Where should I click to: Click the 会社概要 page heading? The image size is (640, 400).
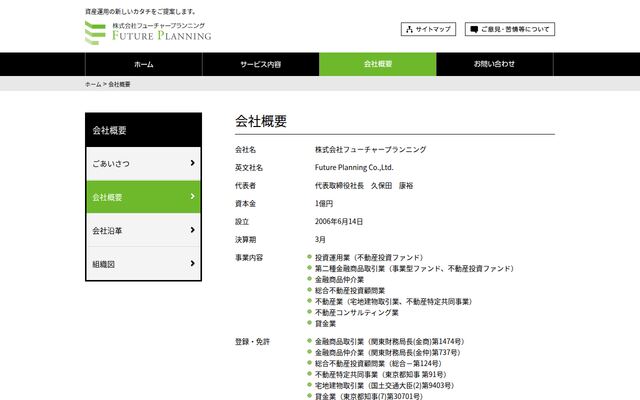pyautogui.click(x=261, y=121)
